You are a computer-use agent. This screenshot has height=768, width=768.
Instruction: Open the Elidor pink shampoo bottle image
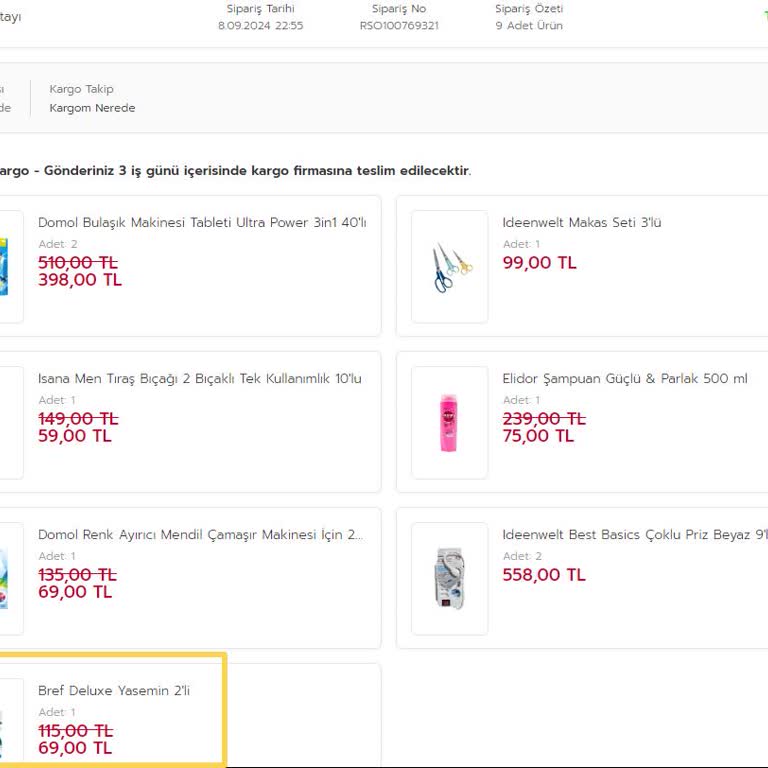pyautogui.click(x=450, y=423)
